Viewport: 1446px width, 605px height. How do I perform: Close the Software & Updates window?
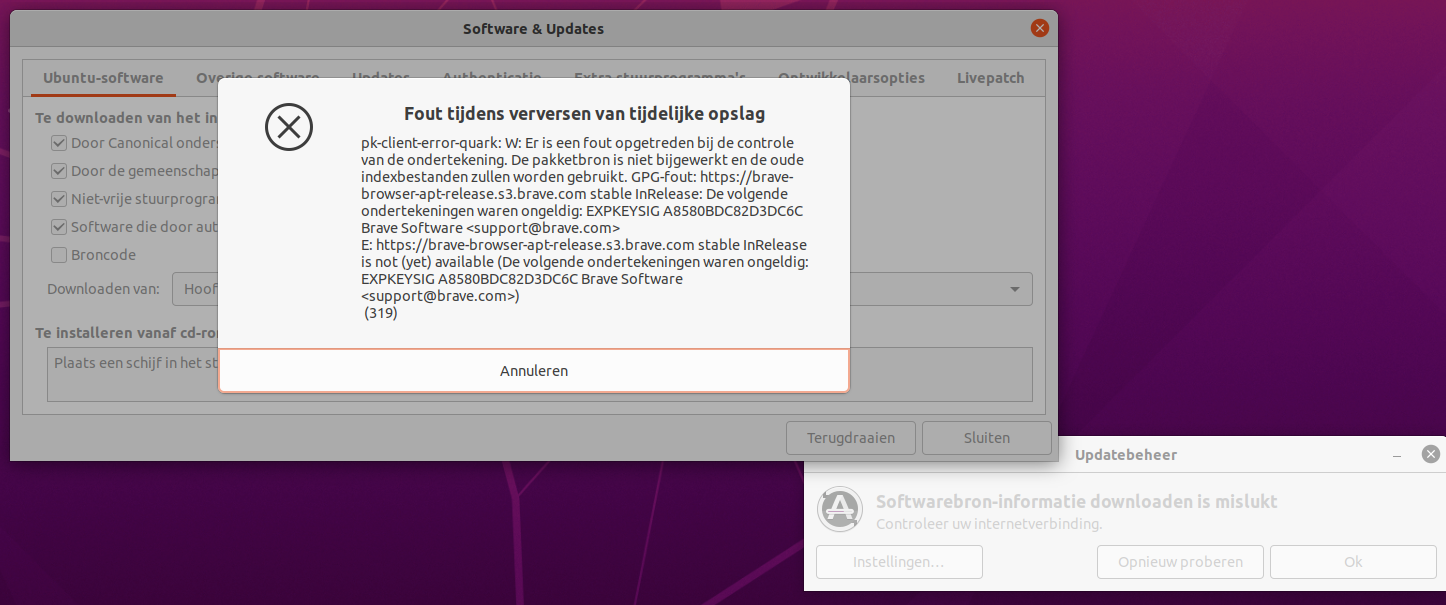1040,28
